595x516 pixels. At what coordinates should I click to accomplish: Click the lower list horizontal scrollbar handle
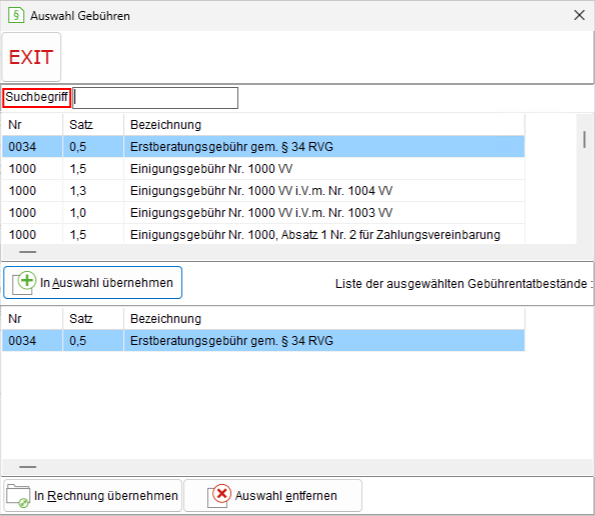pos(28,467)
